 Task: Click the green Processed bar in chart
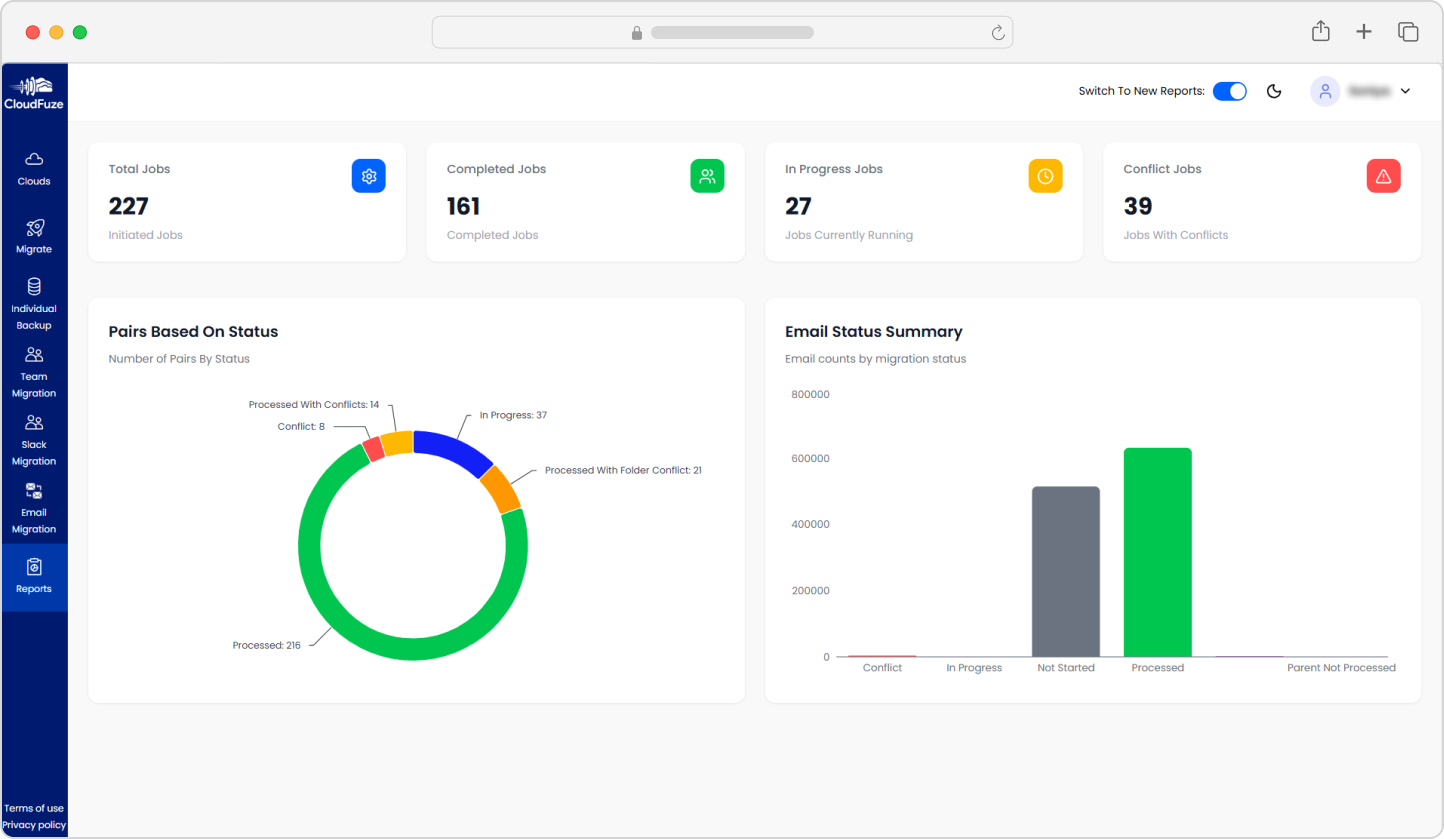click(1158, 552)
